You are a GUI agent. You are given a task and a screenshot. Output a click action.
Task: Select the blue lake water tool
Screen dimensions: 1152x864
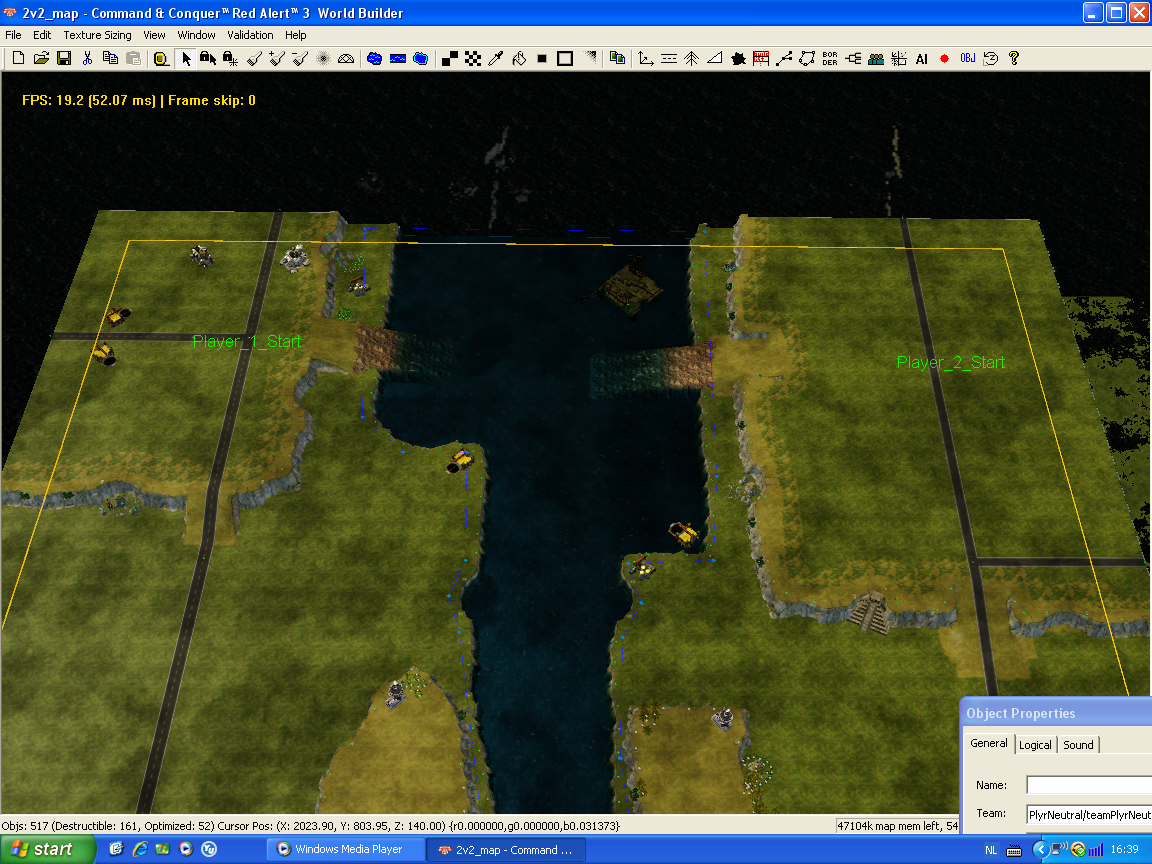click(x=375, y=58)
